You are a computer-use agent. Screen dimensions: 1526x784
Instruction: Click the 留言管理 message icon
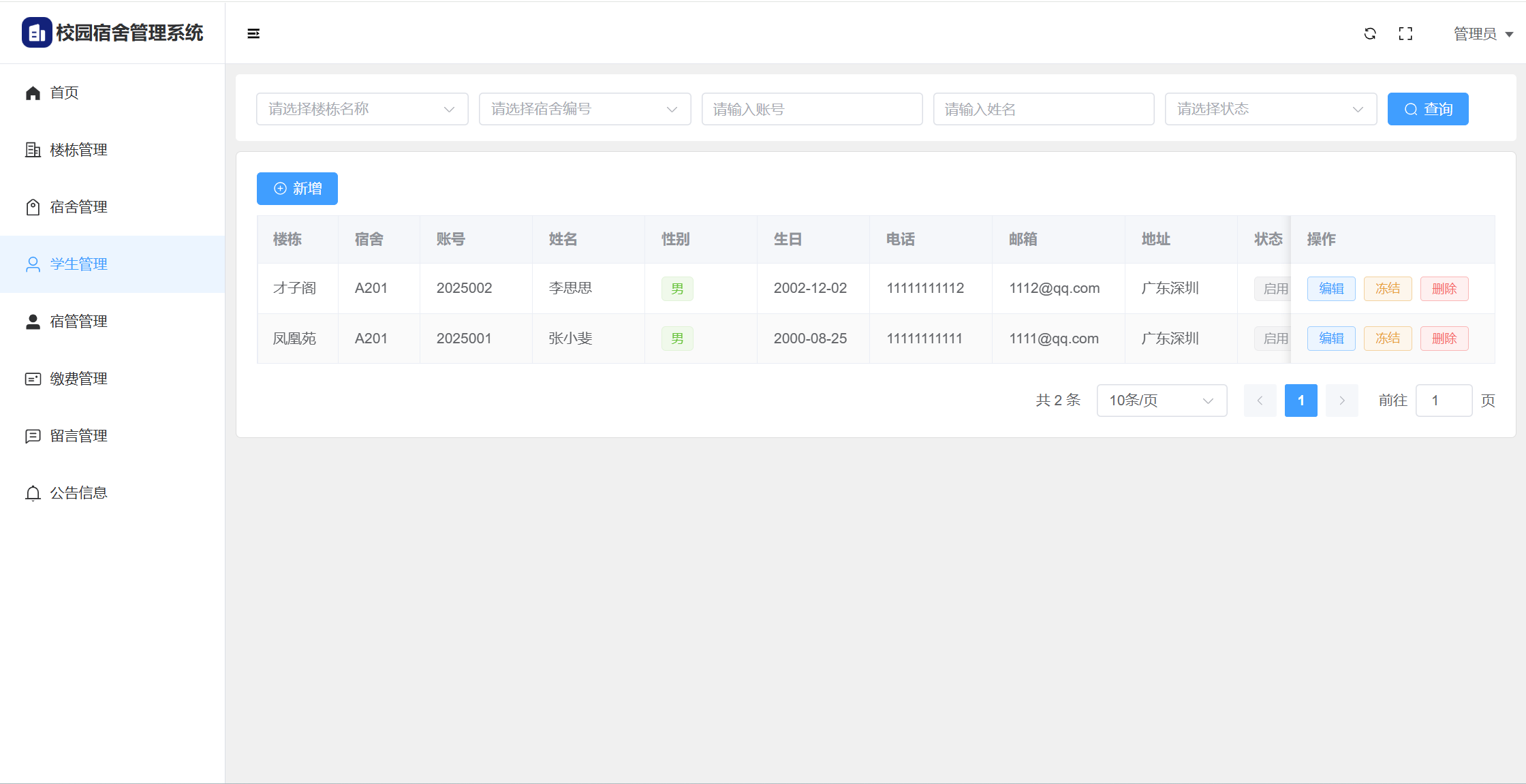(33, 436)
